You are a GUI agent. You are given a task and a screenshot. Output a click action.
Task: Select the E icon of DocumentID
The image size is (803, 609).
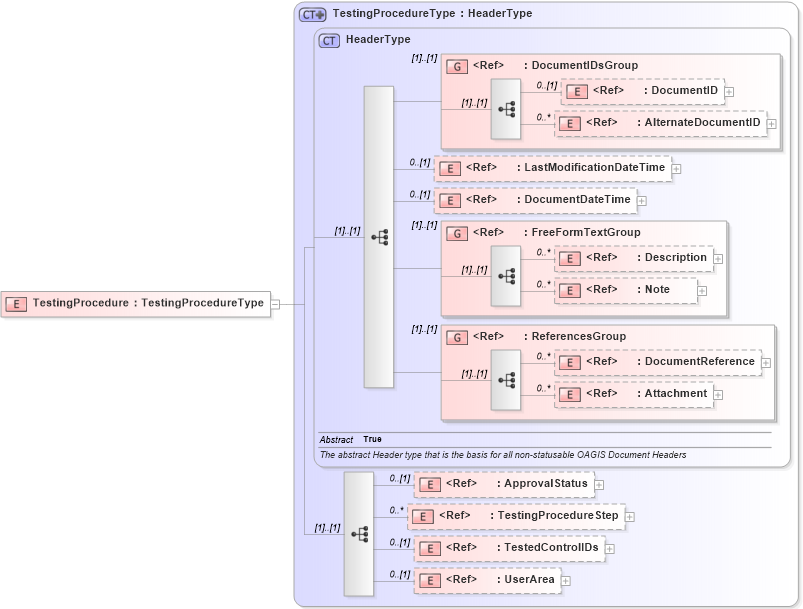[x=577, y=91]
